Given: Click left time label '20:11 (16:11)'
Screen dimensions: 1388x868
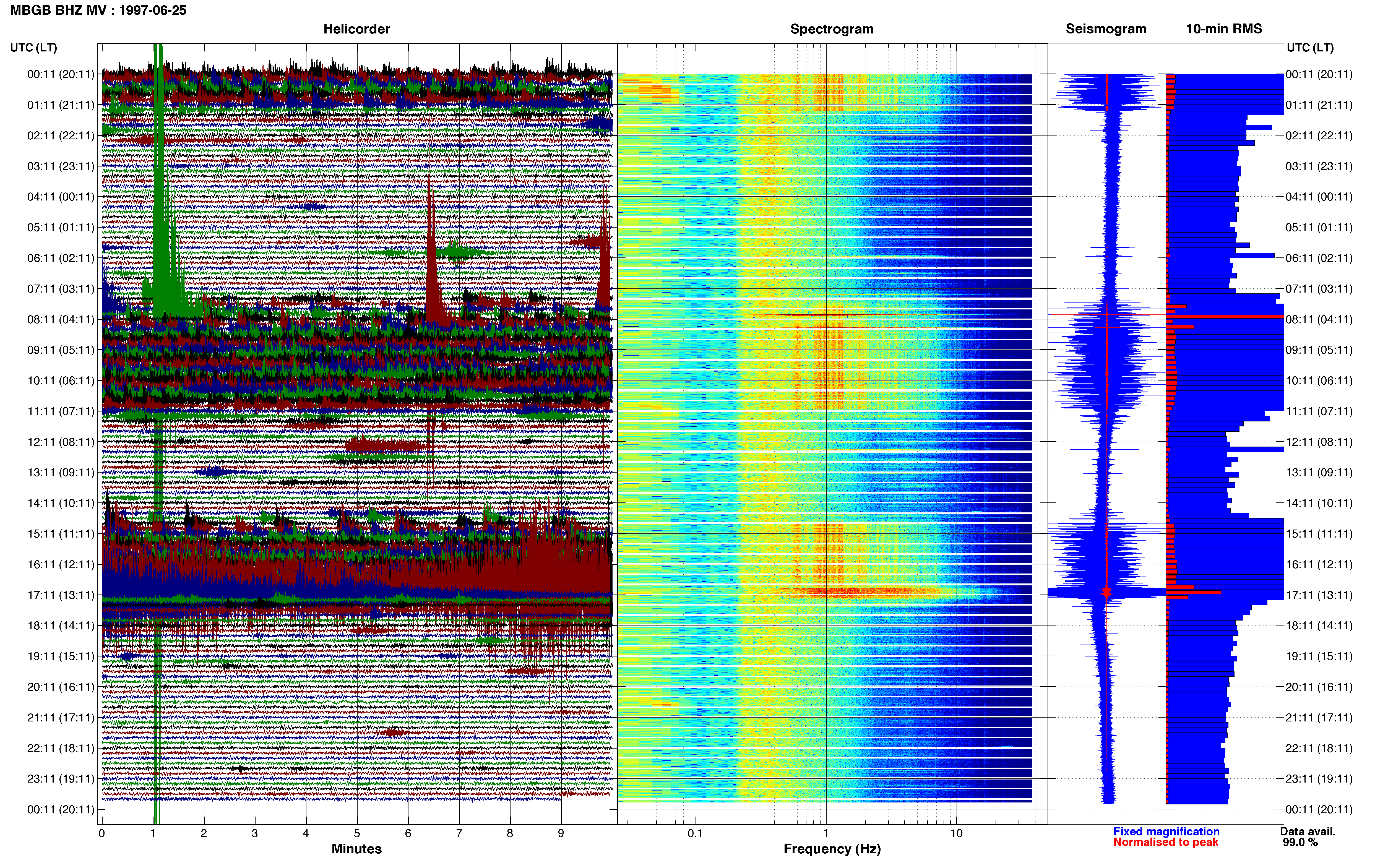Looking at the screenshot, I should pos(60,687).
